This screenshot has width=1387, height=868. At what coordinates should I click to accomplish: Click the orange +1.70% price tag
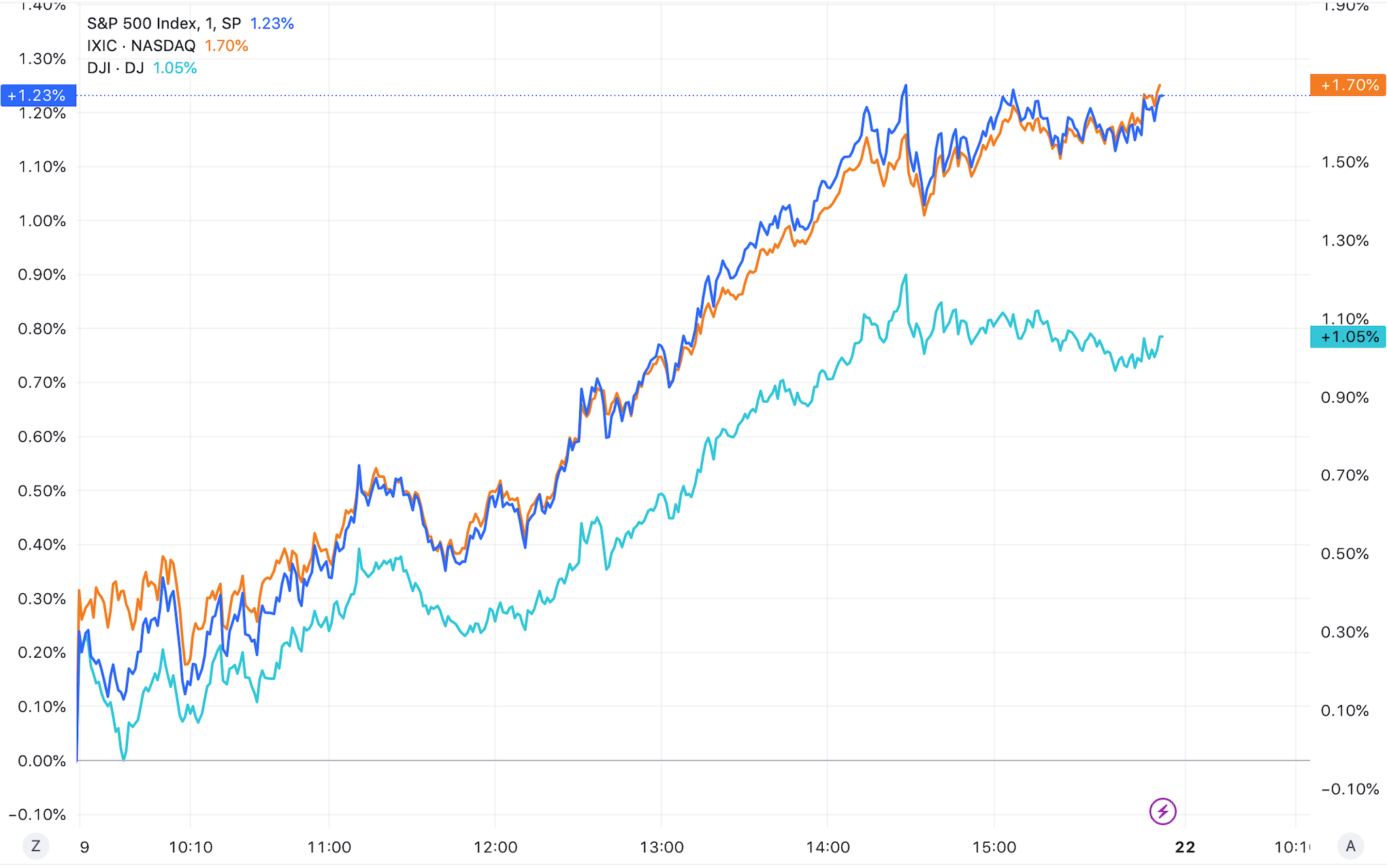[x=1348, y=85]
